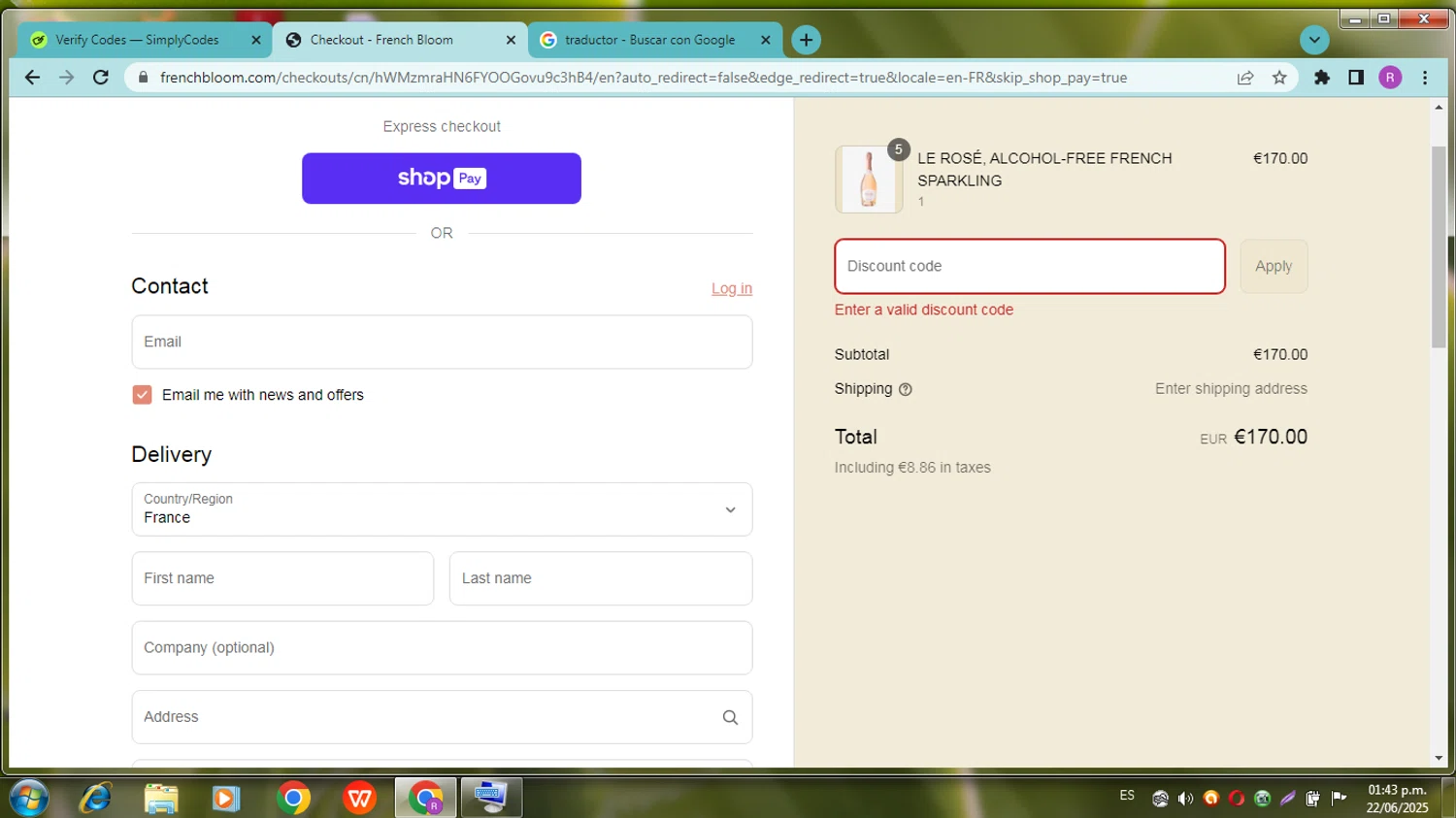Toggle the browser side panel

coord(1356,78)
